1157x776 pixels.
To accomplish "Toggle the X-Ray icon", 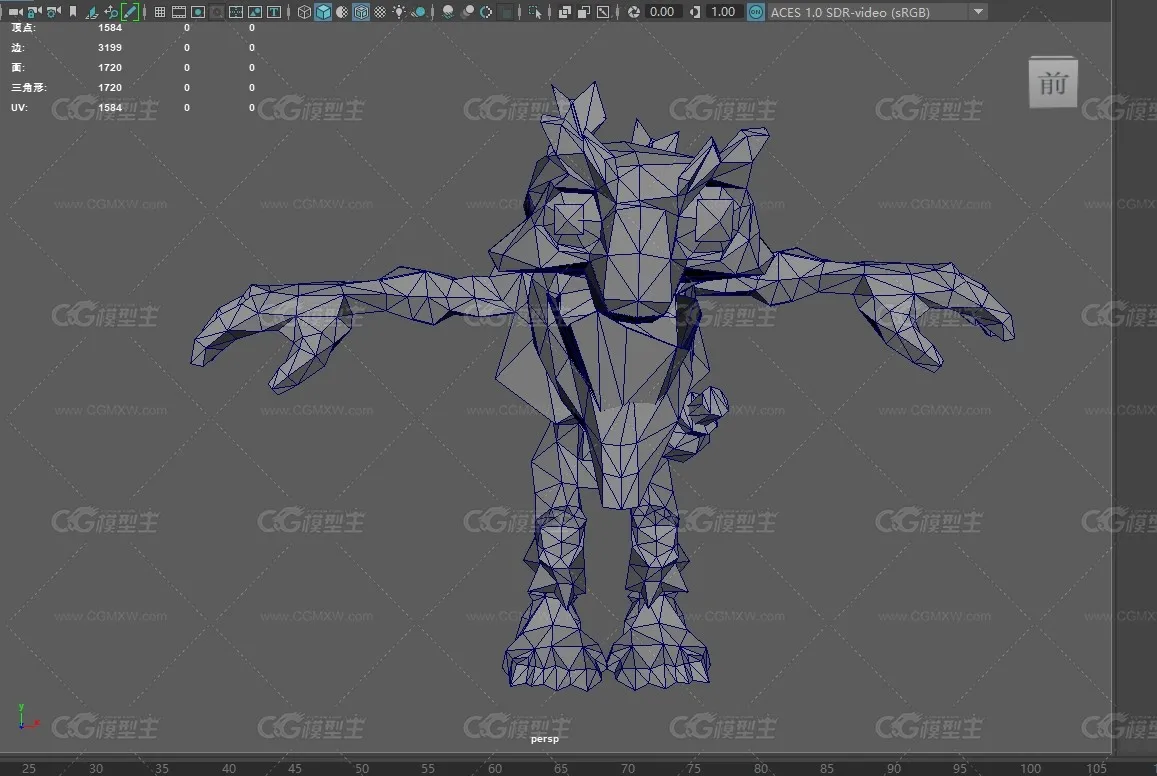I will tap(564, 12).
